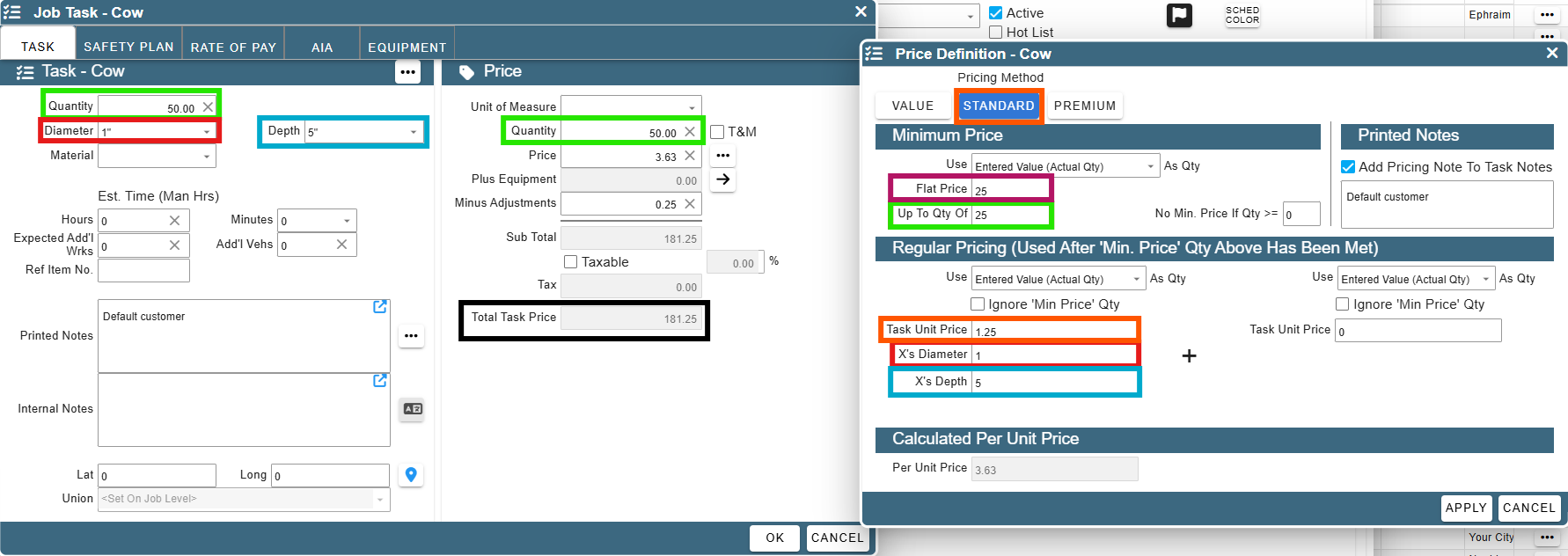Screen dimensions: 1568x556
Task: Click CANCEL in Price Definition
Action: point(1529,508)
